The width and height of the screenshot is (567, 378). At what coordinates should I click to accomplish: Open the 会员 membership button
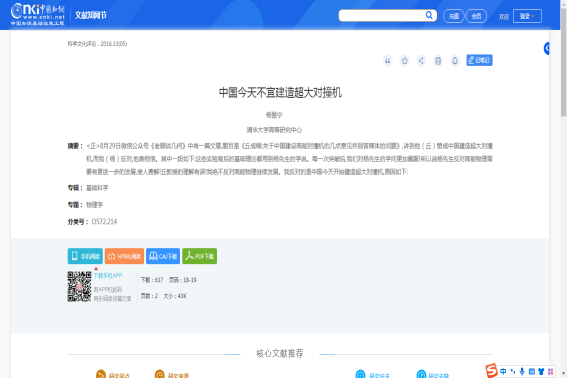(x=477, y=16)
